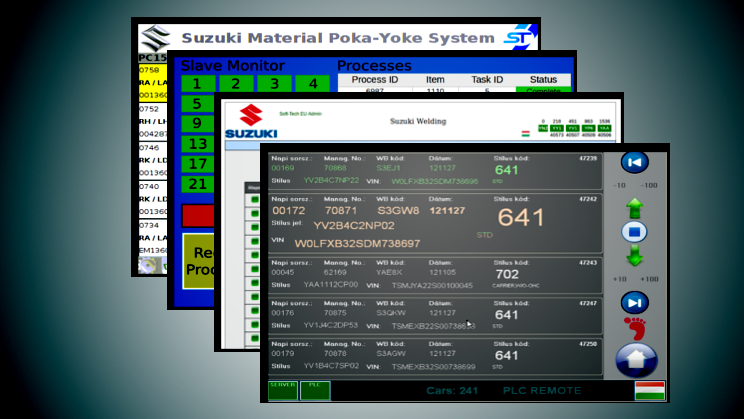Click style YV2B4C2NP02 in highlighted card
744x419 pixels.
354,225
